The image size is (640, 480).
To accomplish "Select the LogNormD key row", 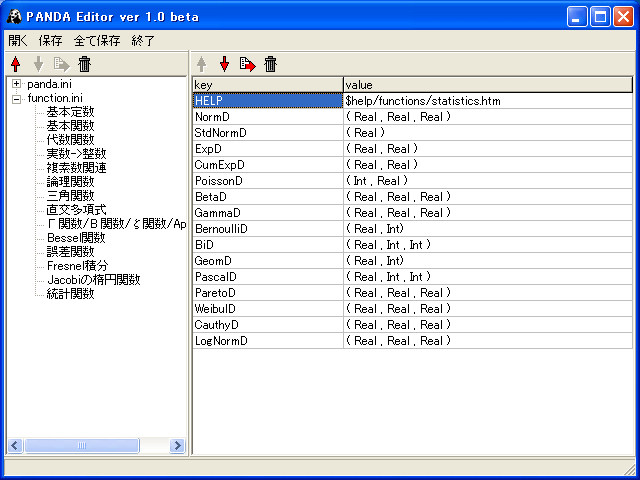I will click(268, 341).
